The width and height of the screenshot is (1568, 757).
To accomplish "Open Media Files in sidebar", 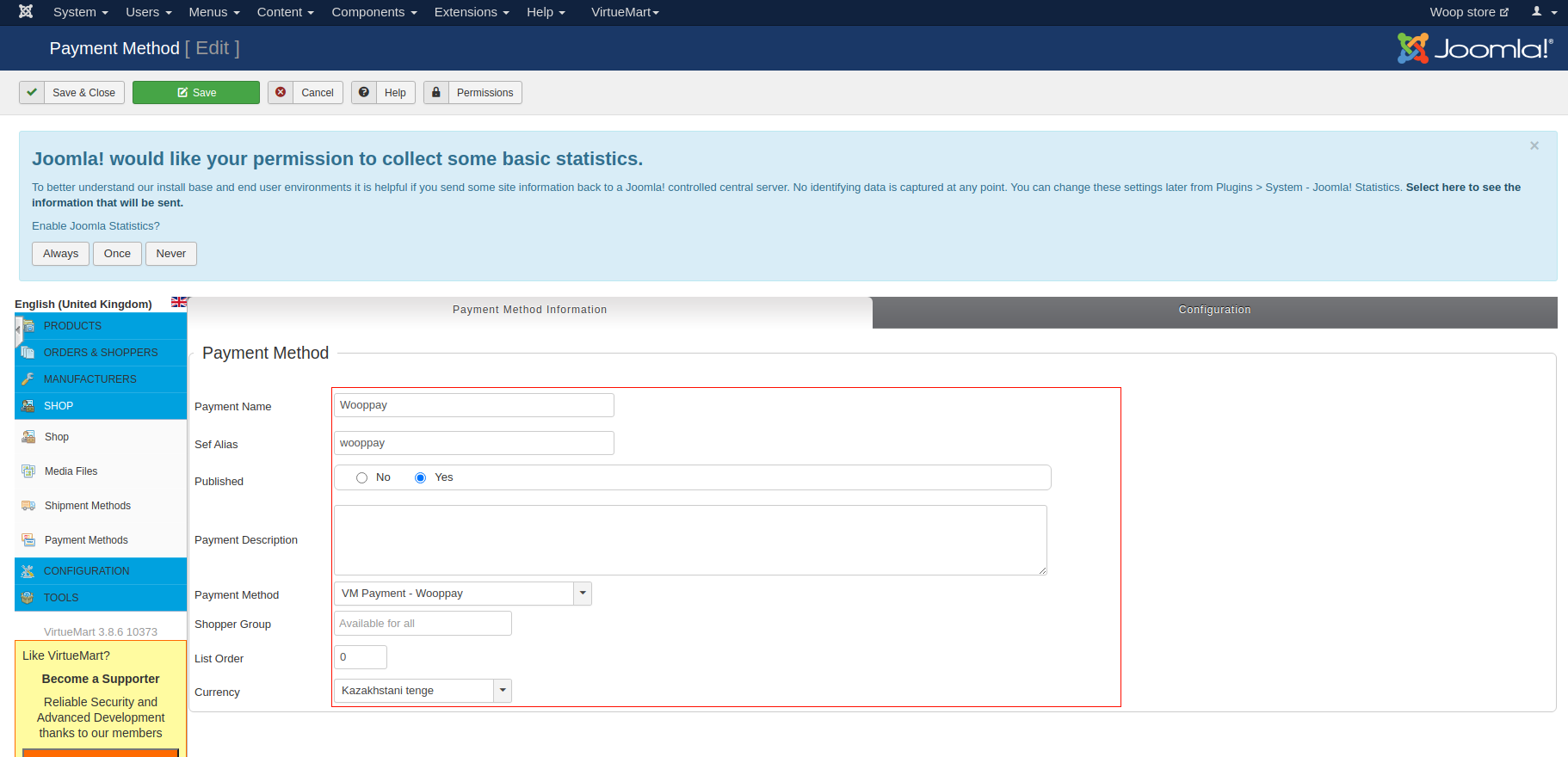I will [71, 471].
